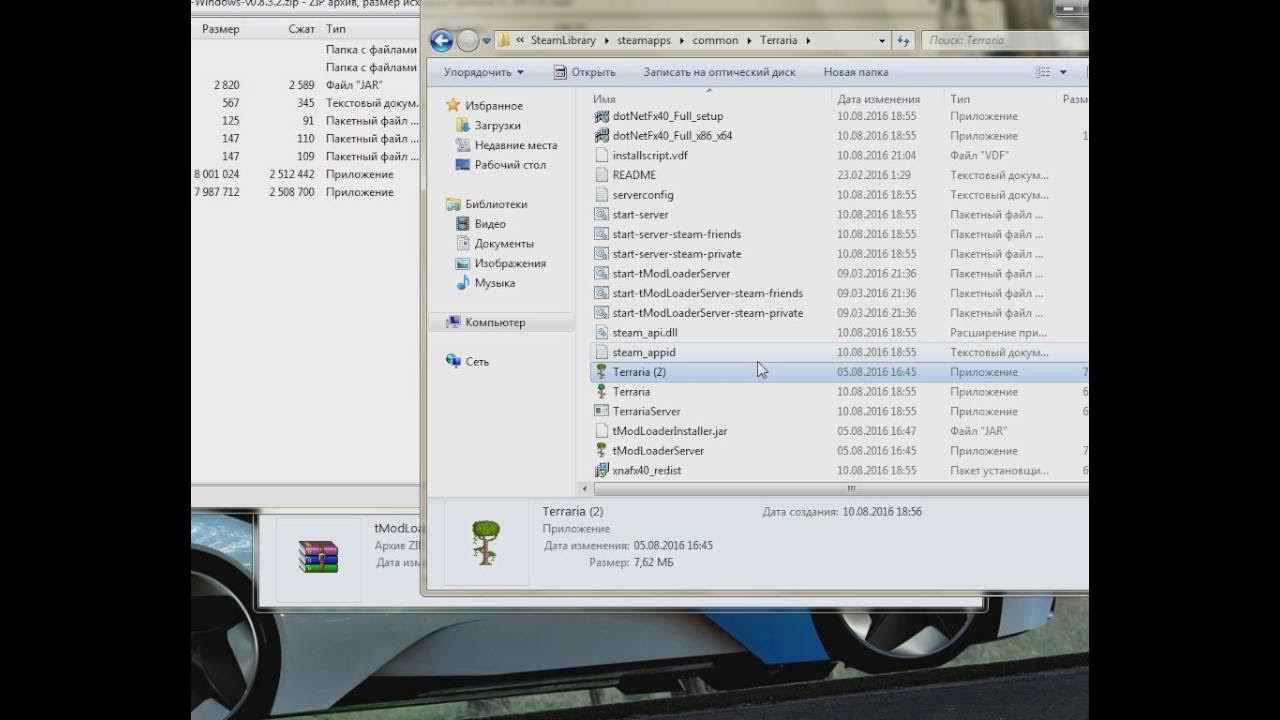Select the 8 001 024 size application row
Image resolution: width=1280 pixels, height=720 pixels.
pos(305,174)
